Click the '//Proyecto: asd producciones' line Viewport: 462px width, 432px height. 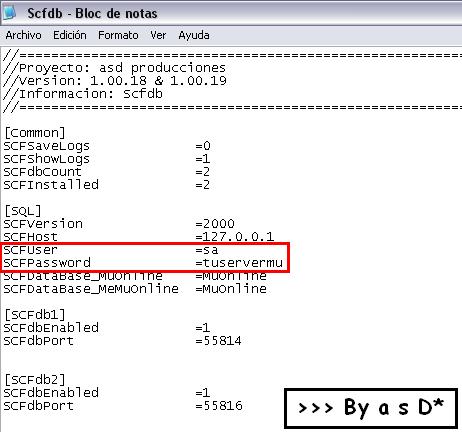[114, 68]
